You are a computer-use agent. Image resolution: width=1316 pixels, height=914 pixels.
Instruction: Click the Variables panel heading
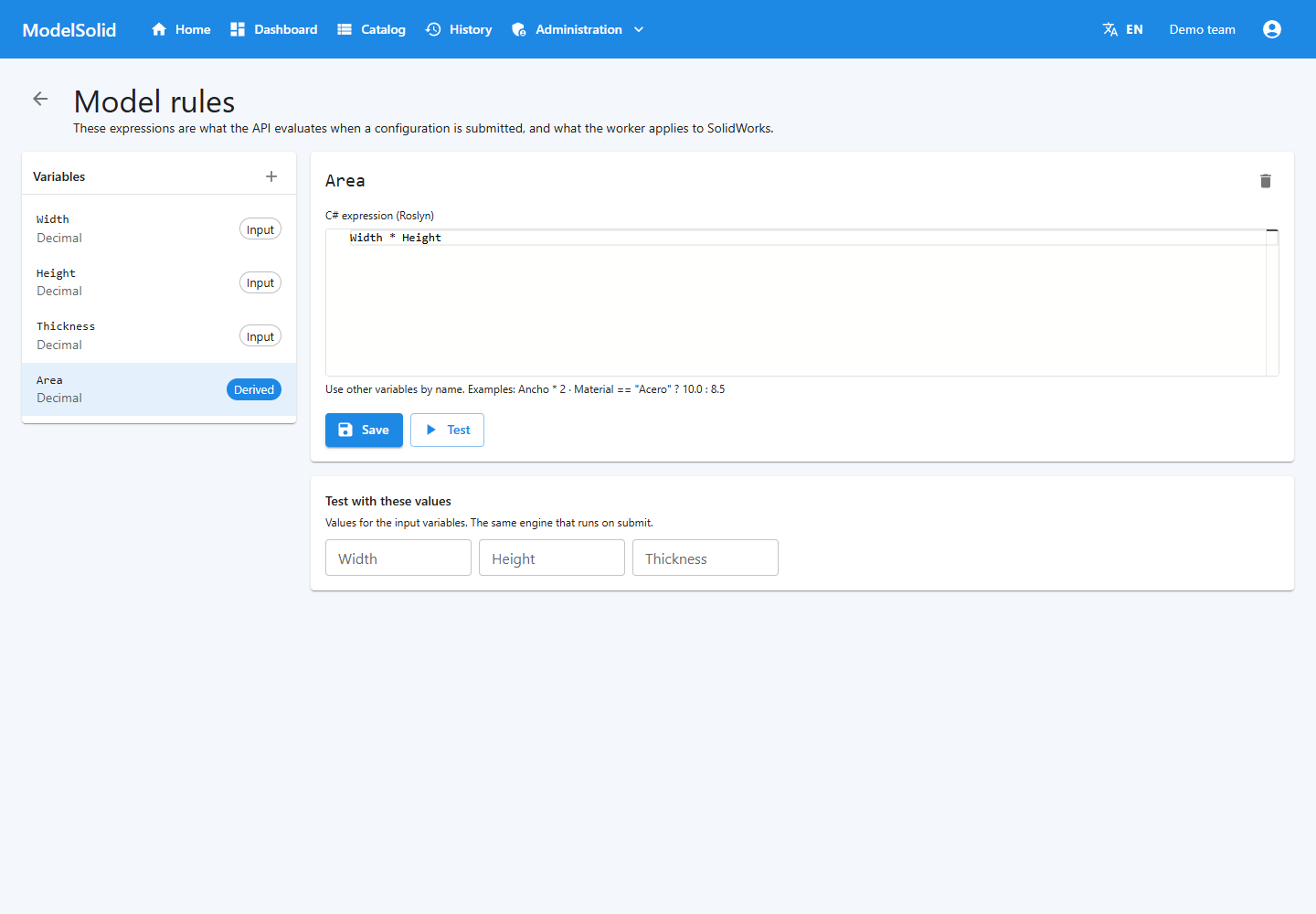(x=59, y=176)
